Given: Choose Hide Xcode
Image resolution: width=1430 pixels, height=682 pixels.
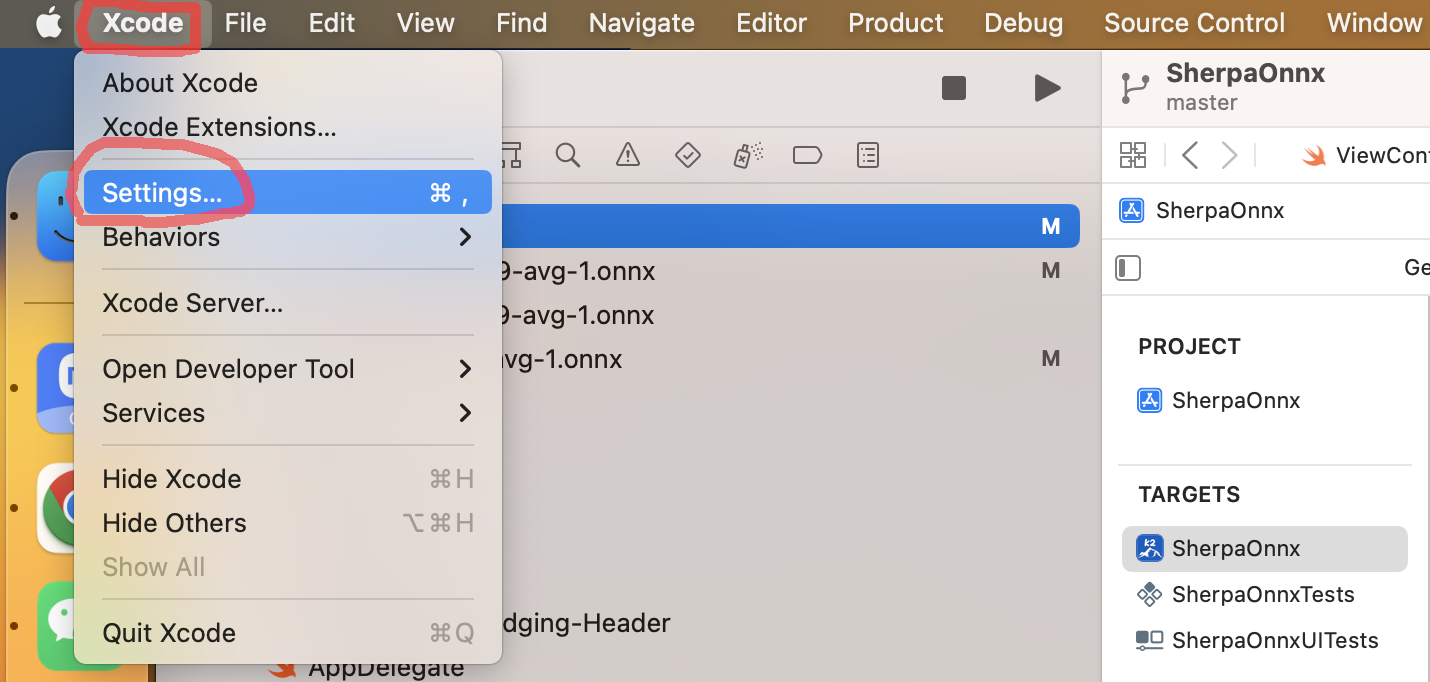Looking at the screenshot, I should coord(287,479).
